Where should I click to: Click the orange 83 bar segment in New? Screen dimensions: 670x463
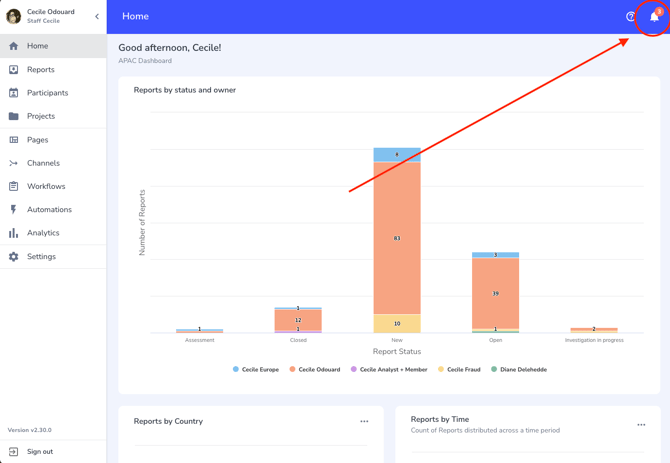point(397,238)
